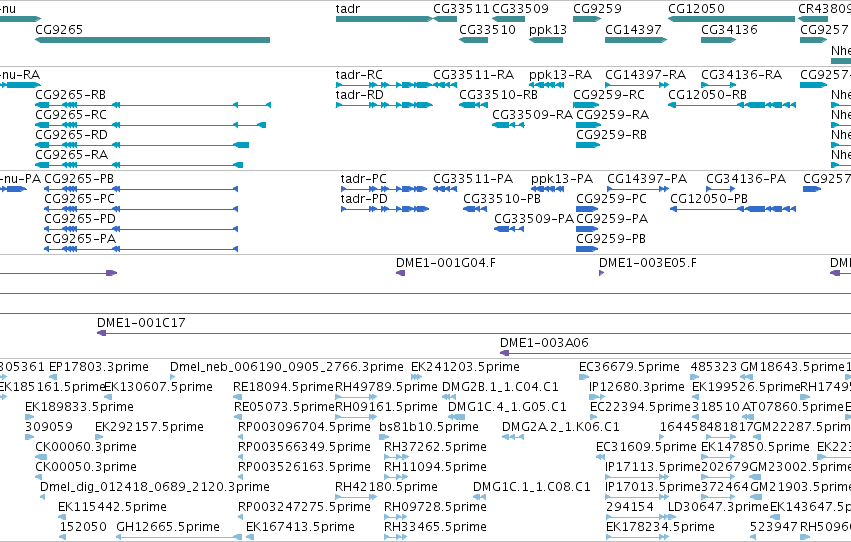
Task: Select the CG33509 gene label
Action: coord(520,9)
